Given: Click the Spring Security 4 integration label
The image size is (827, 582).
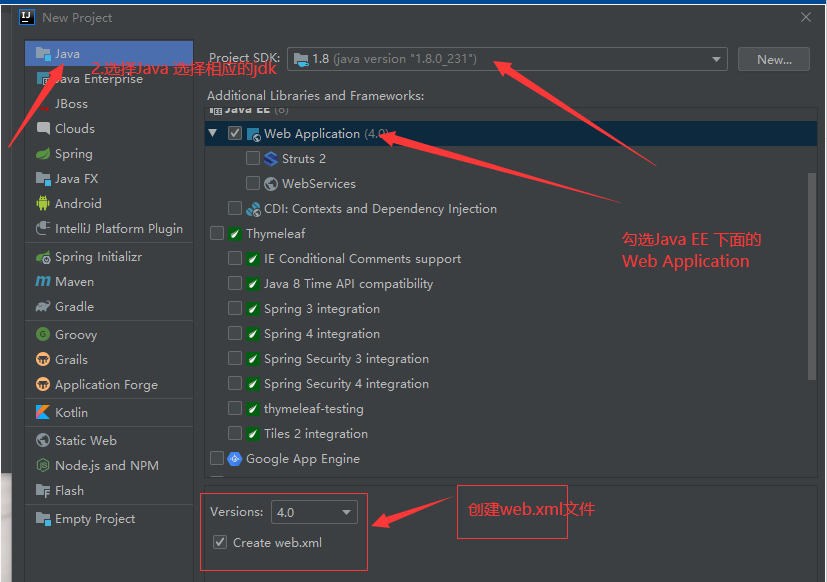Looking at the screenshot, I should click(x=346, y=384).
